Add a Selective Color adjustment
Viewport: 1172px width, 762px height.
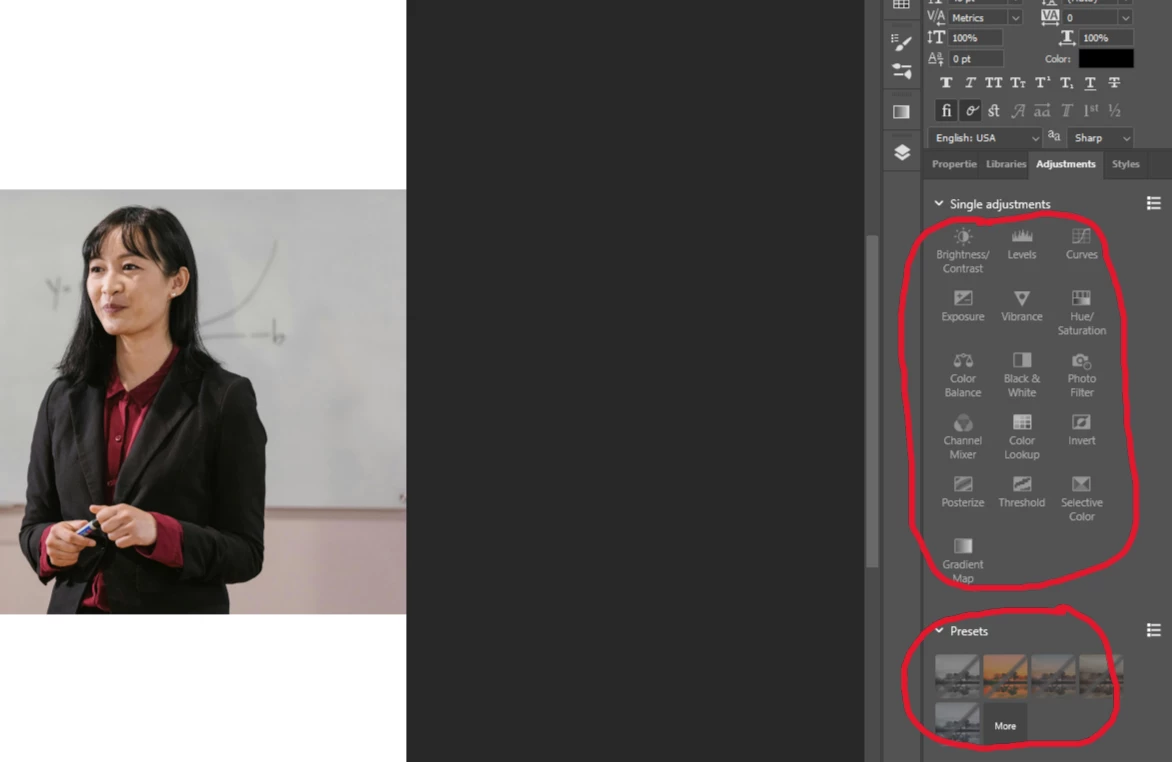click(1081, 500)
